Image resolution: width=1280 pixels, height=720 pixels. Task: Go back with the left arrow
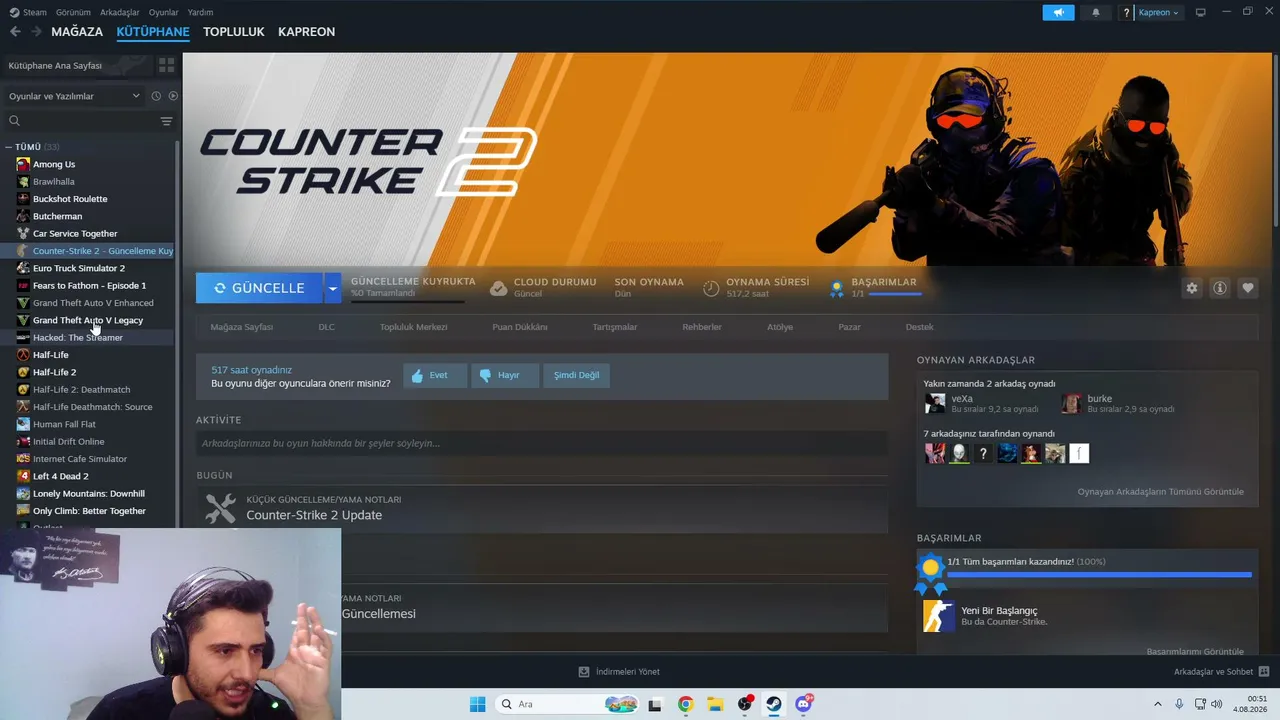point(15,32)
